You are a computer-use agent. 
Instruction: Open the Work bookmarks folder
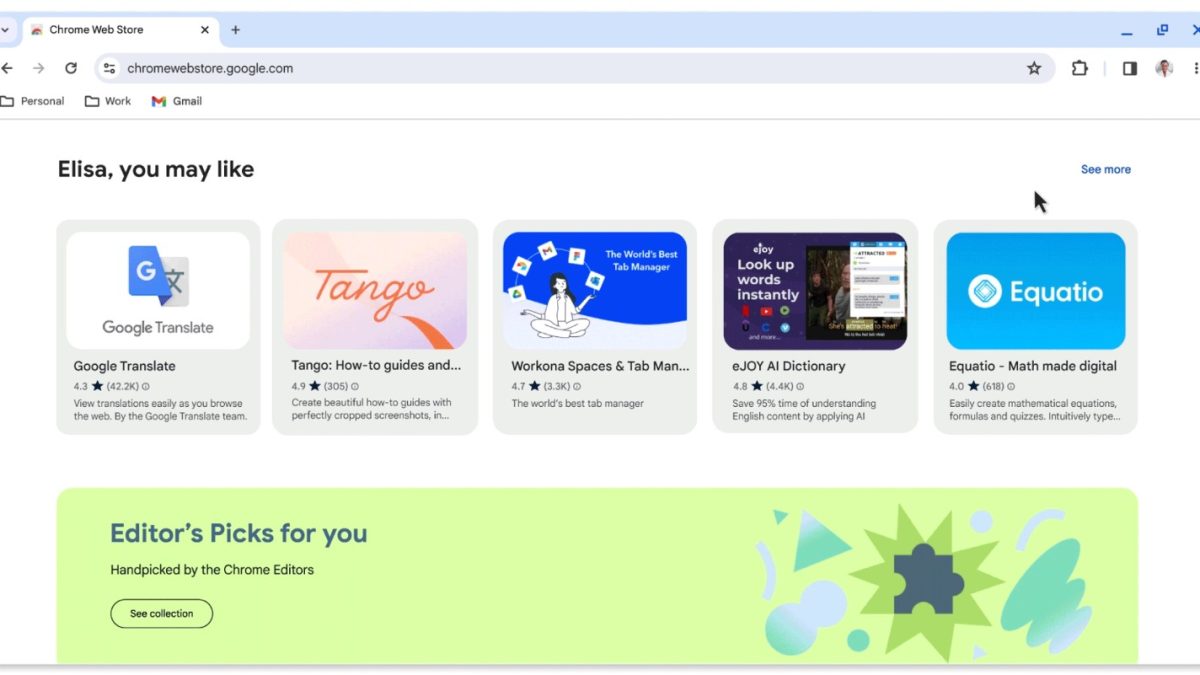tap(108, 101)
